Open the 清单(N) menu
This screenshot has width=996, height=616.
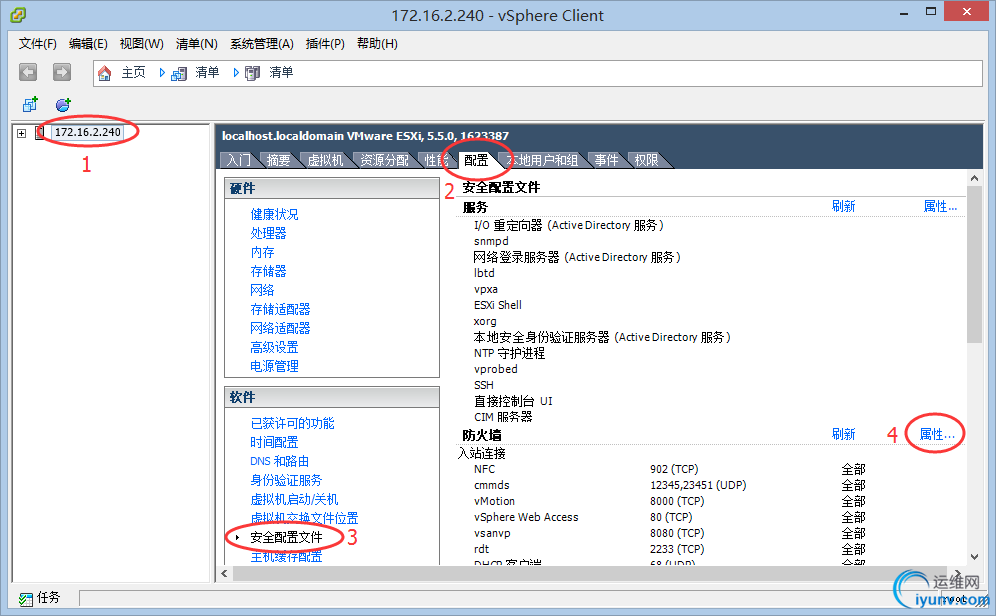point(197,44)
